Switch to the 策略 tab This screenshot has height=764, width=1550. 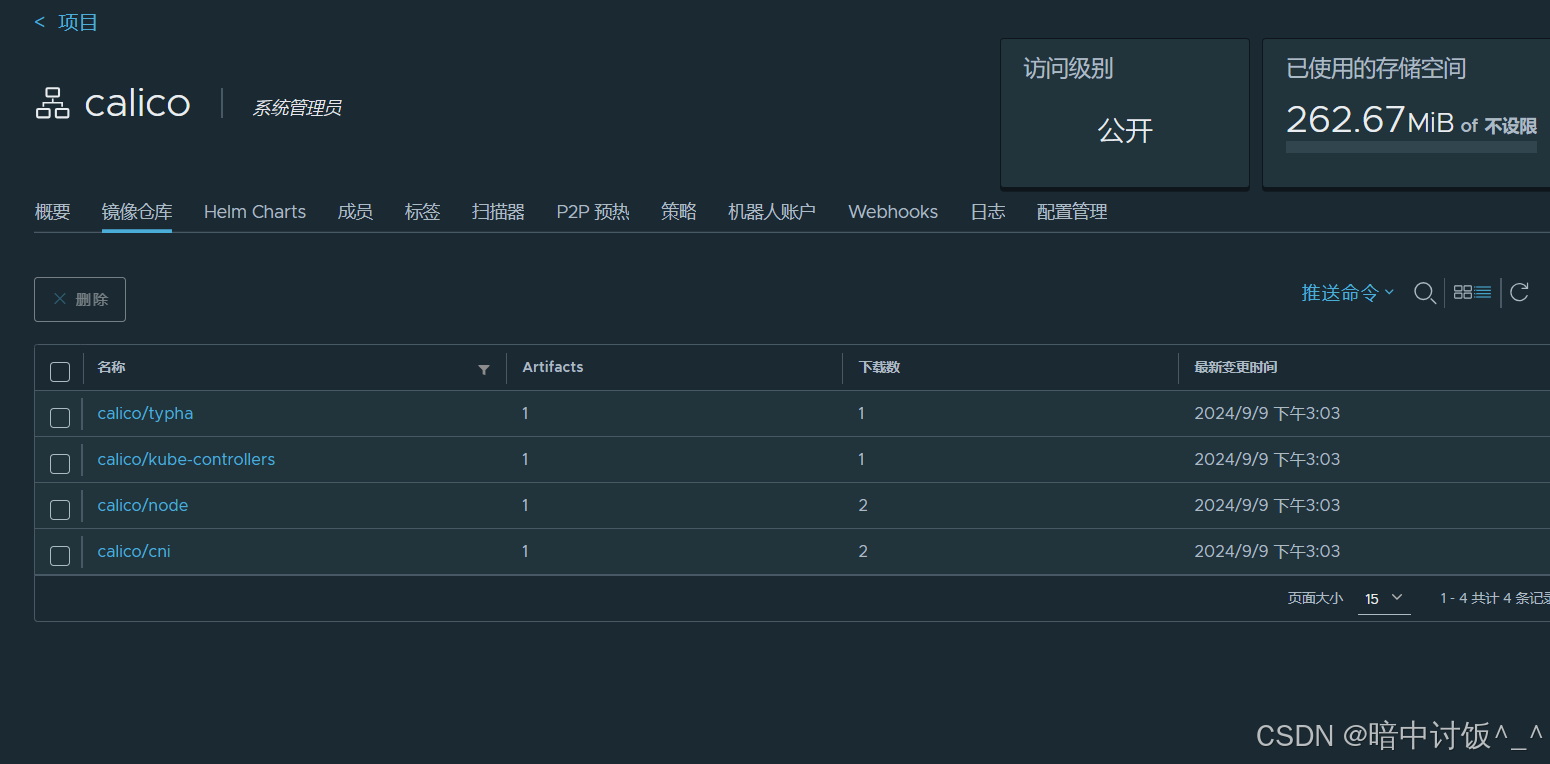[678, 212]
